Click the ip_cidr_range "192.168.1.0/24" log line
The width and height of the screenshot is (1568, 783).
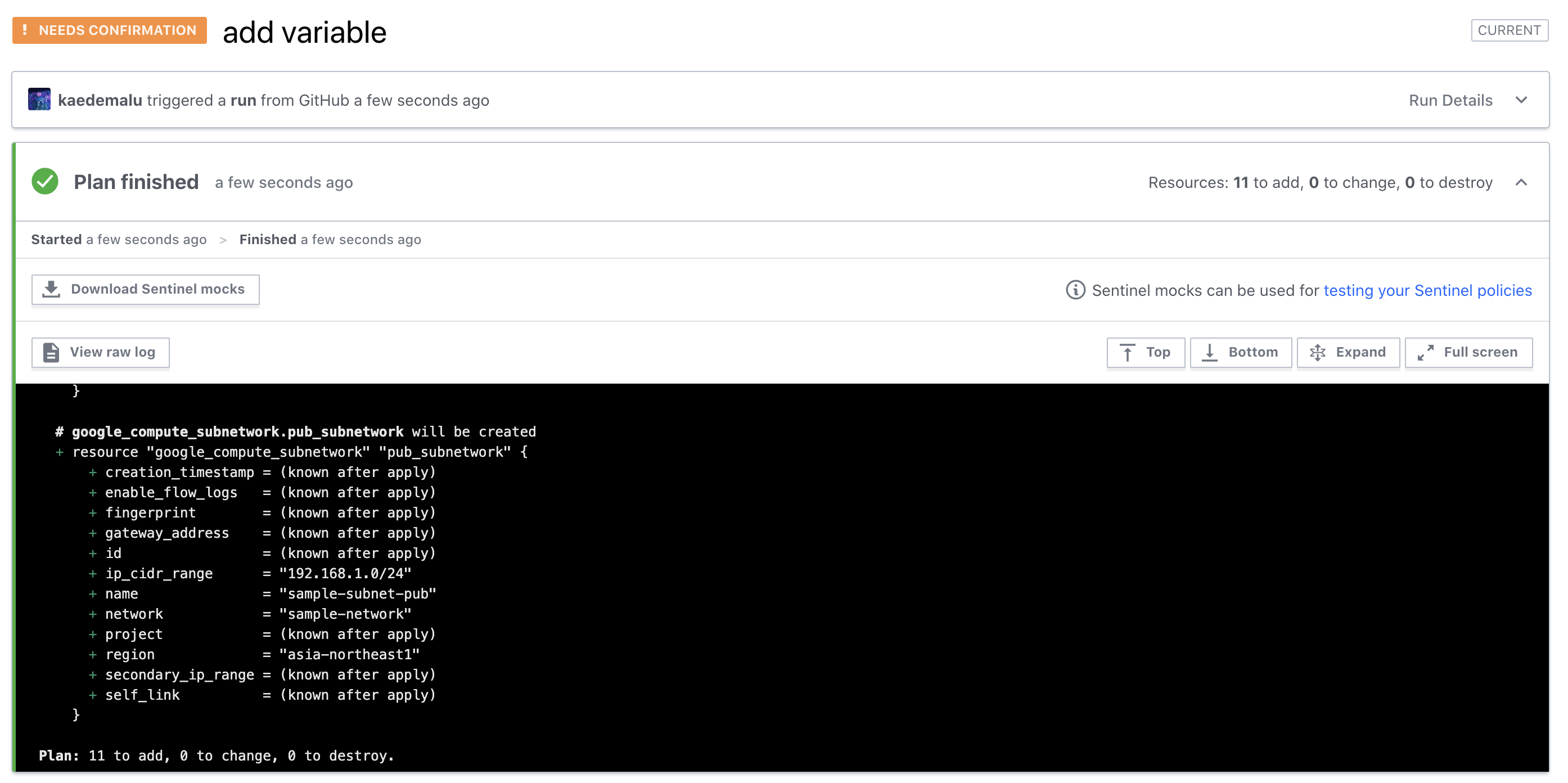[250, 574]
